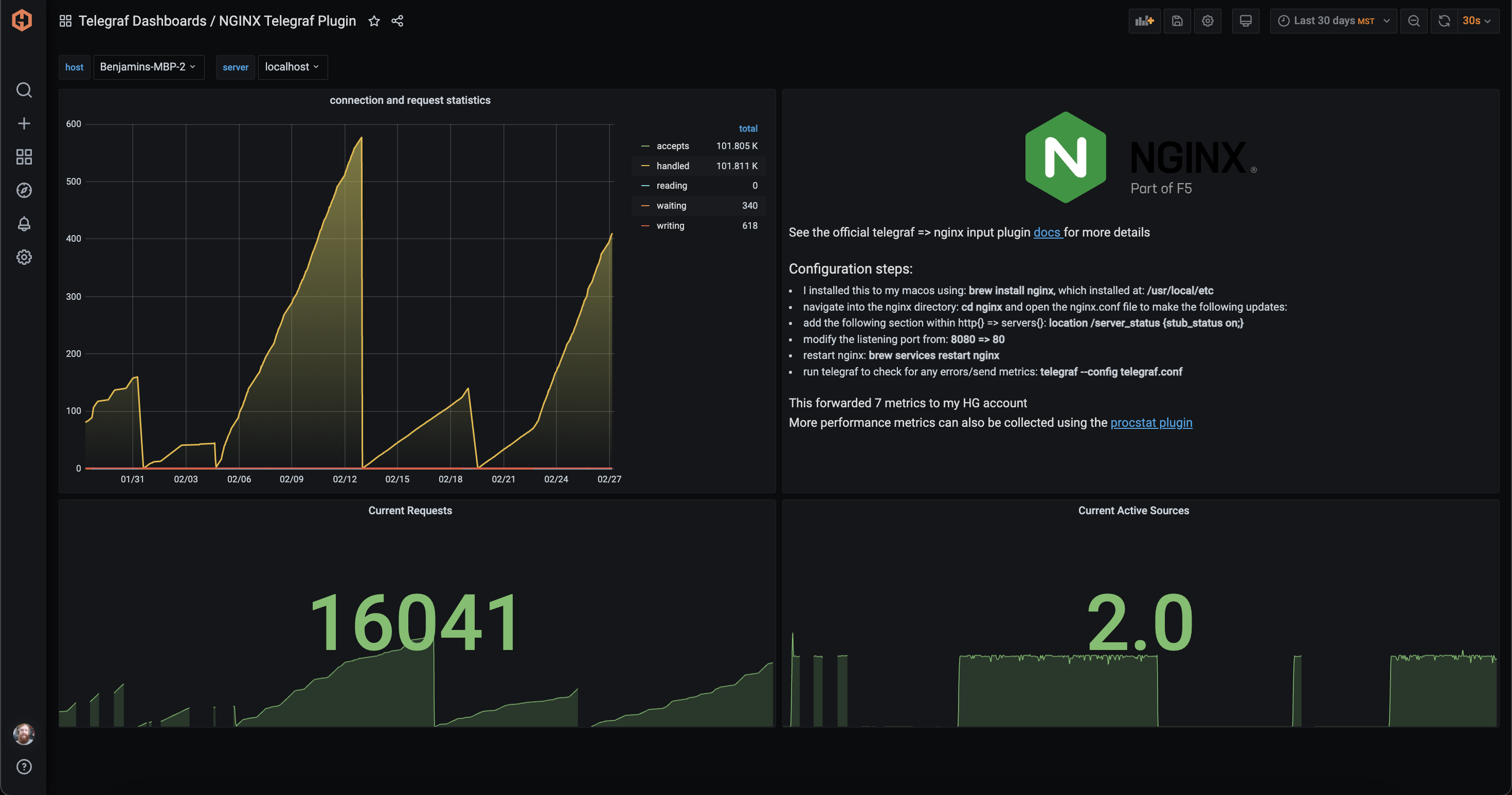The height and width of the screenshot is (795, 1512).
Task: Toggle the accepts series in legend
Action: click(673, 146)
